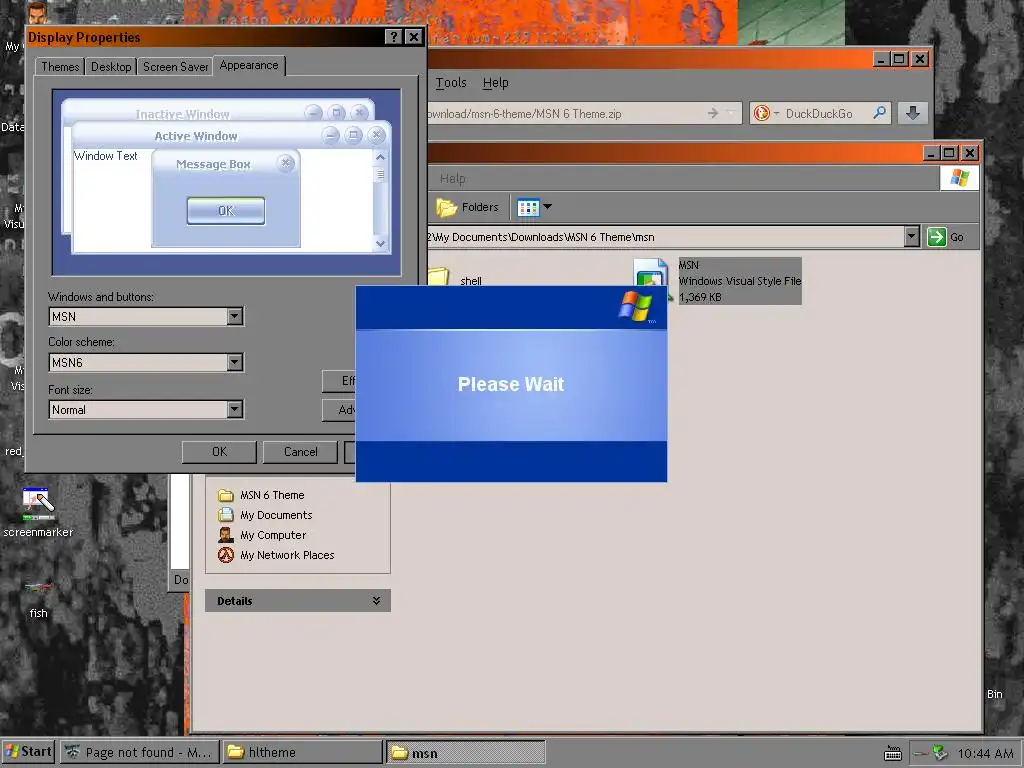1024x768 pixels.
Task: Click the keyboard icon in system tray
Action: [893, 754]
